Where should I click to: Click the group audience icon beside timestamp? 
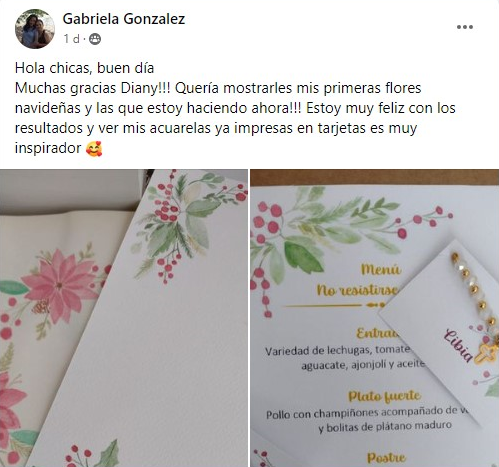pos(95,39)
